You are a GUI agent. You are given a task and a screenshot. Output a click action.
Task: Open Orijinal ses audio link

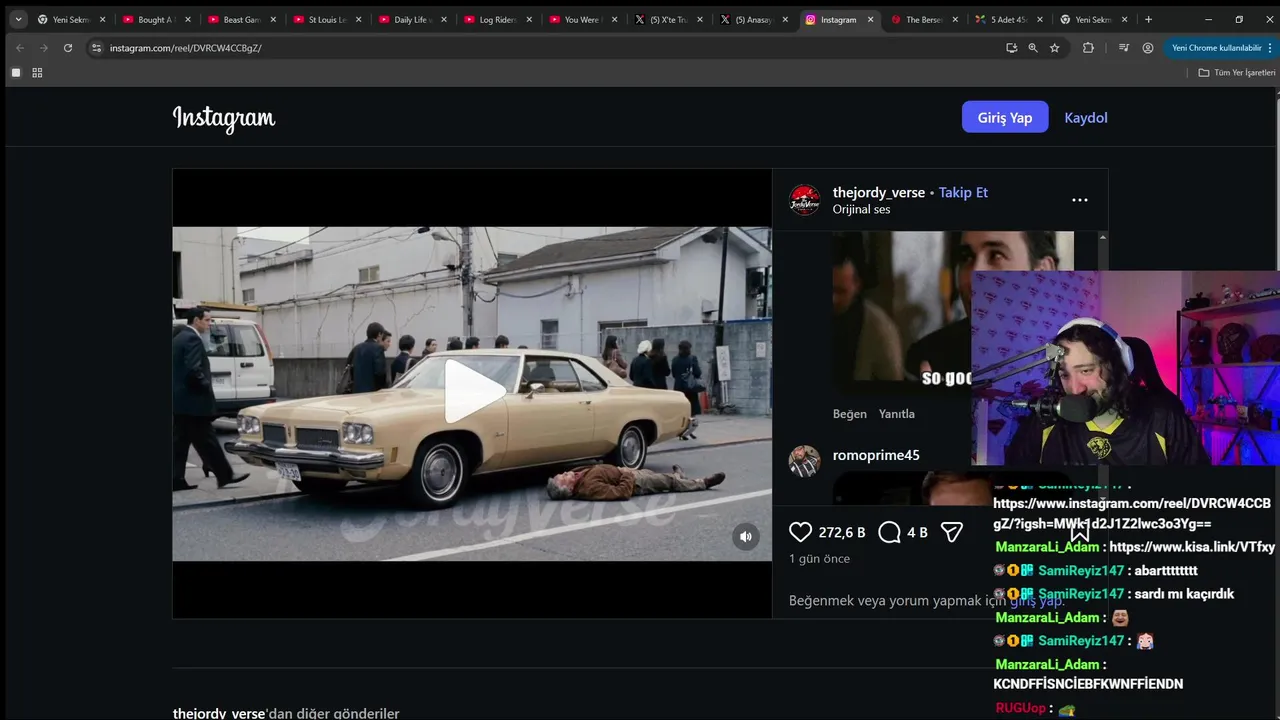861,209
